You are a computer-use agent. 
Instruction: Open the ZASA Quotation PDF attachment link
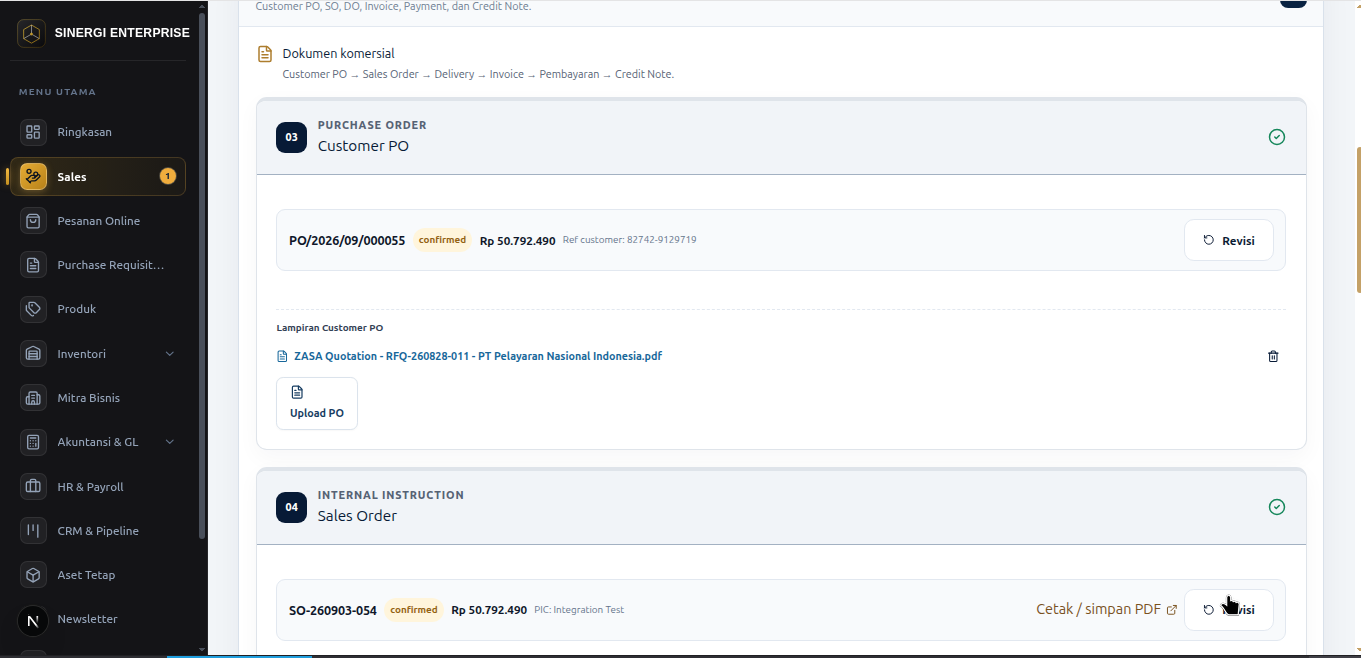click(x=478, y=356)
